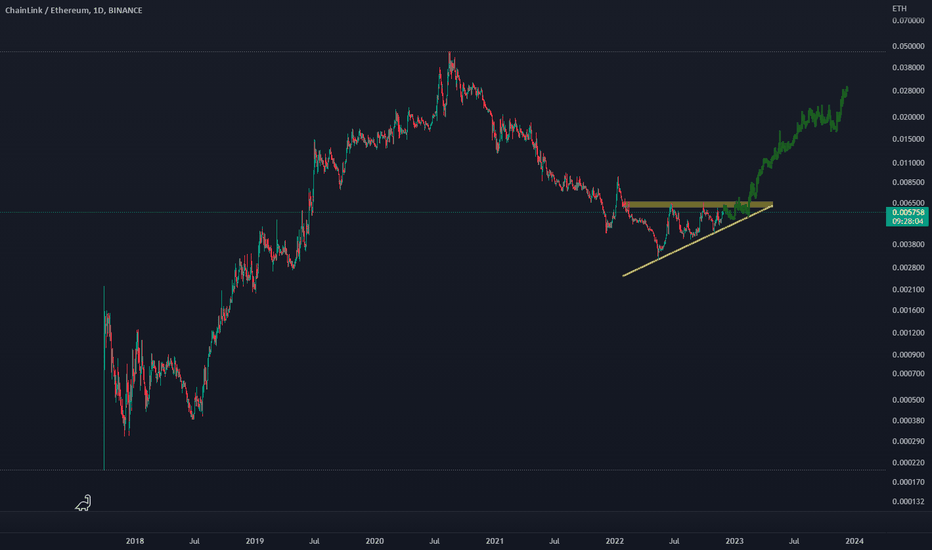
Task: Click the 0.008500 price scale label
Action: (x=908, y=183)
